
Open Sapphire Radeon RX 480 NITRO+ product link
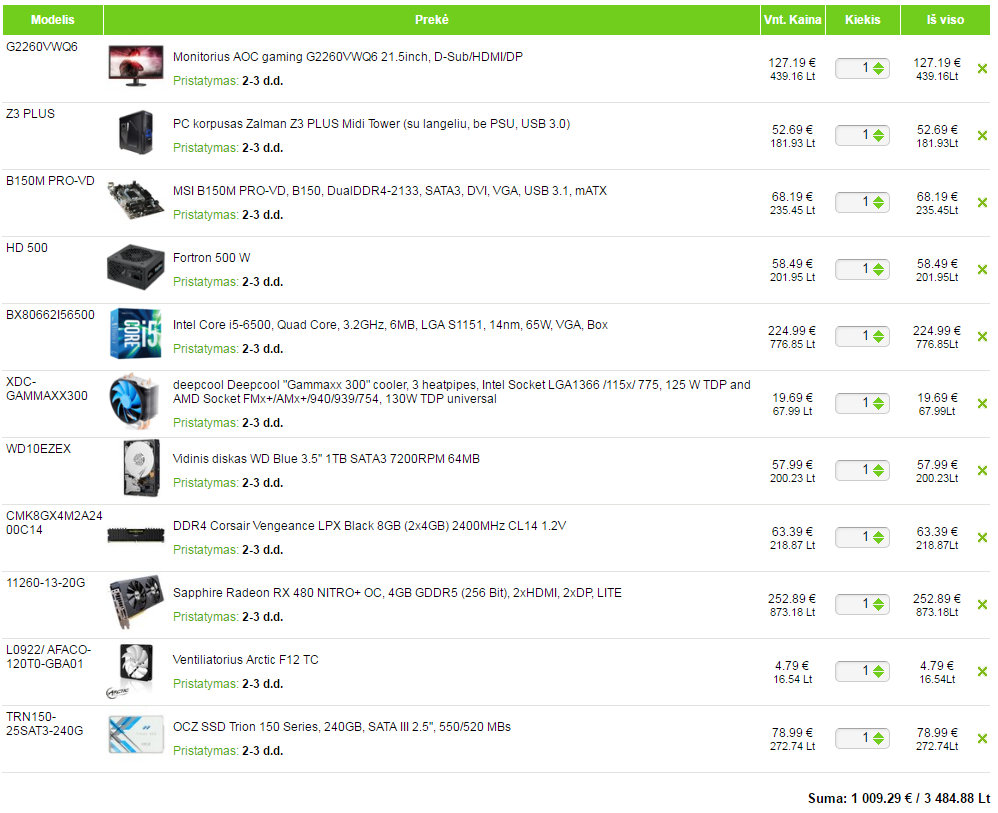tap(397, 593)
